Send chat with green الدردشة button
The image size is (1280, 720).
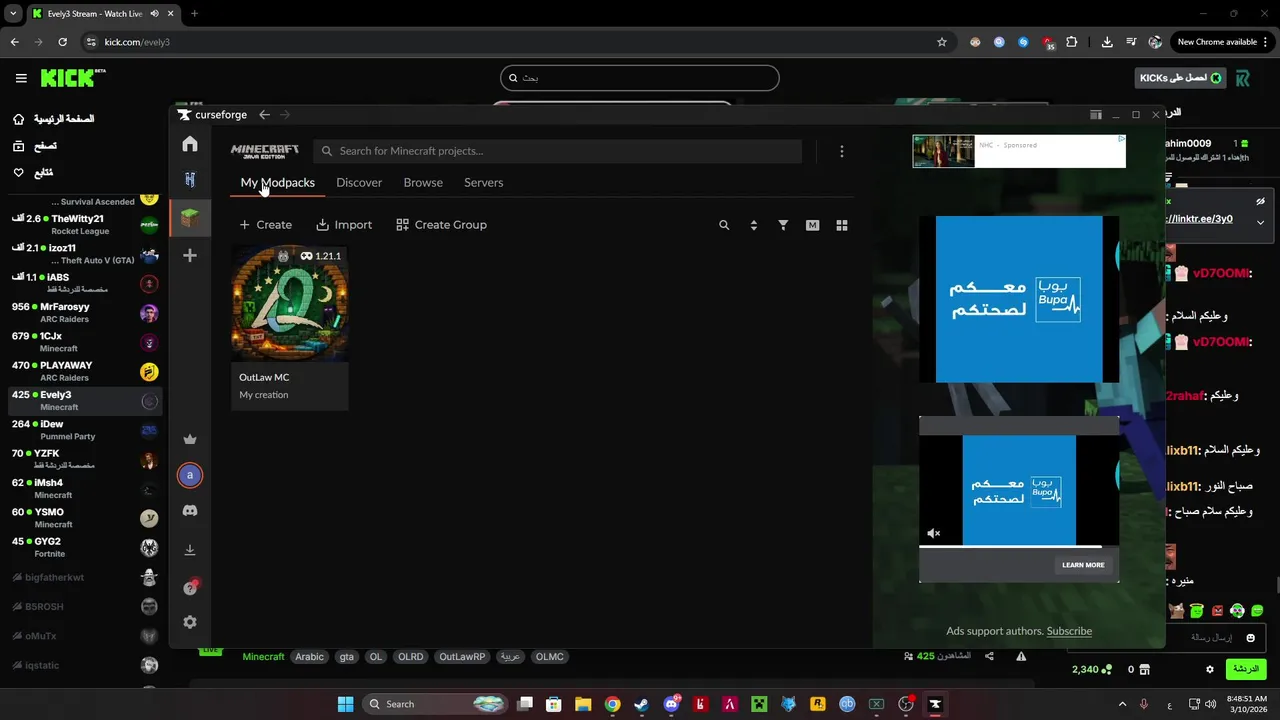(x=1246, y=669)
